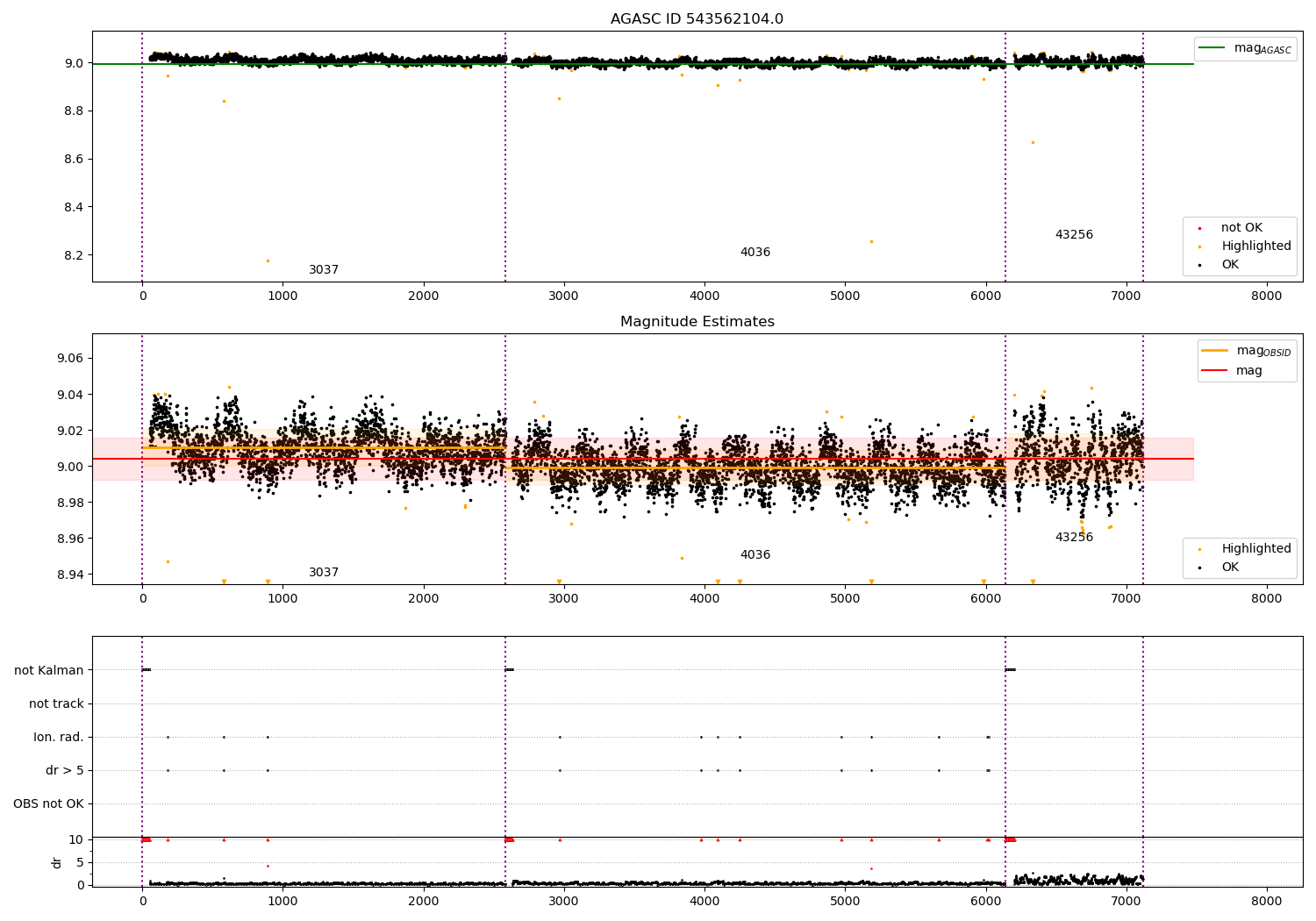Click the 9.02 y-axis tick label
This screenshot has width=1316, height=921.
70,431
